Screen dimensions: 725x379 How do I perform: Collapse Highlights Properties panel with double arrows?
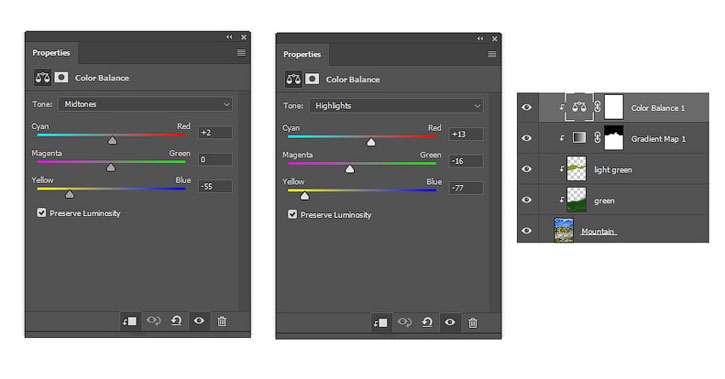[480, 38]
